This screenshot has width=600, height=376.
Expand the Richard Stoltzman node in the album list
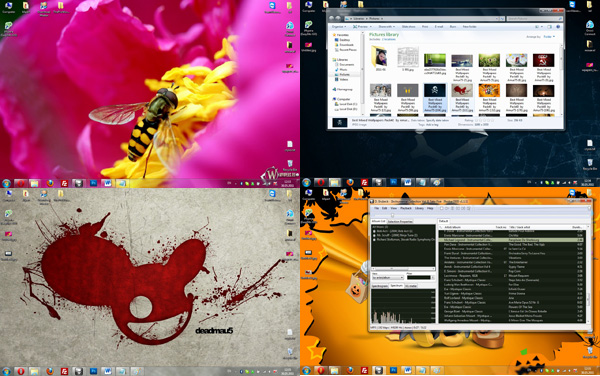374,240
